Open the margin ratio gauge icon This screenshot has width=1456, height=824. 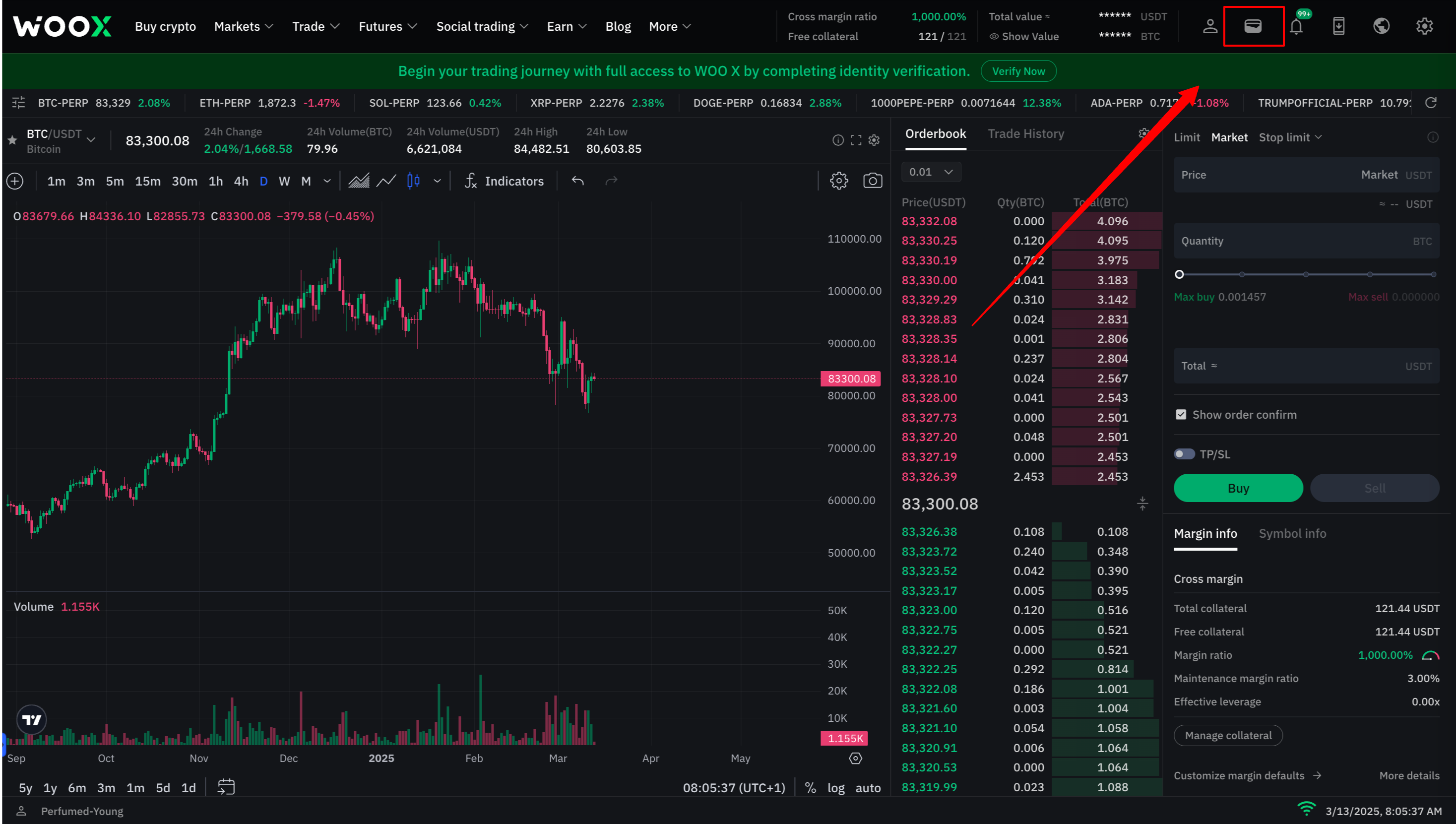(x=1431, y=655)
